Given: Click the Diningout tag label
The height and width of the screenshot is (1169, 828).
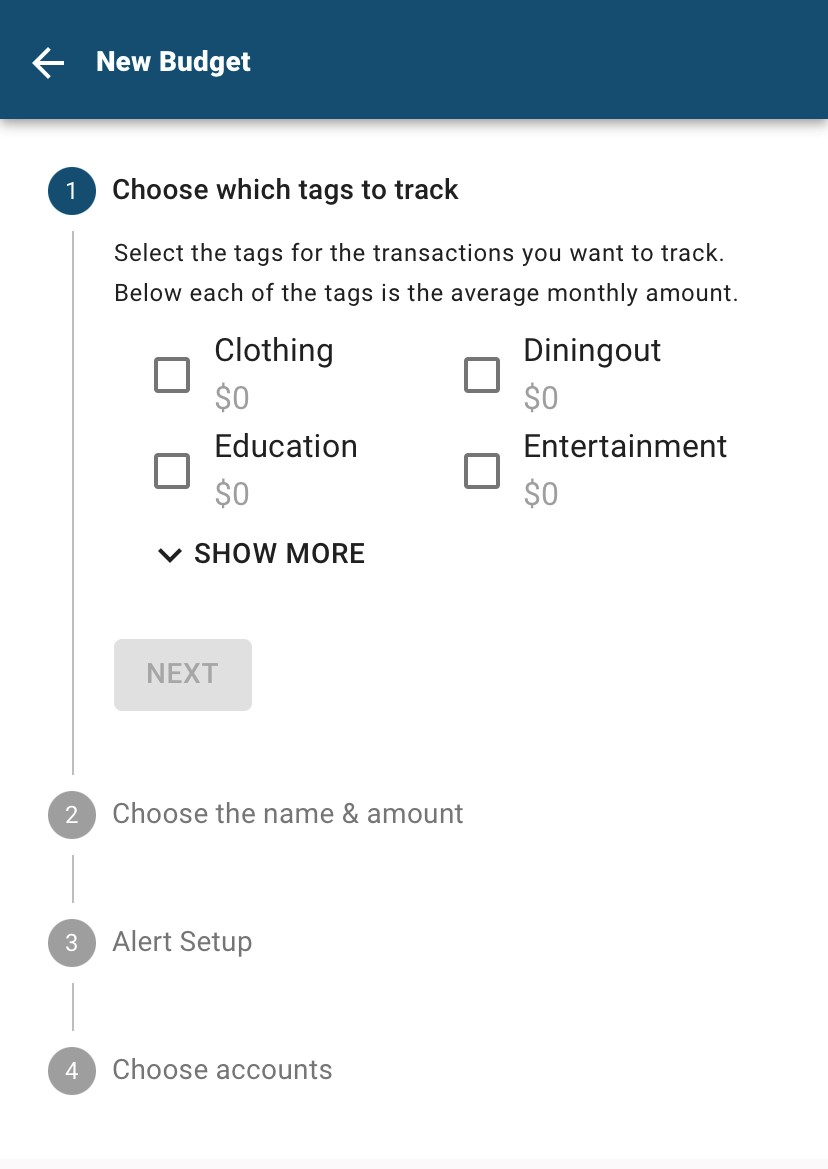Looking at the screenshot, I should click(x=592, y=350).
